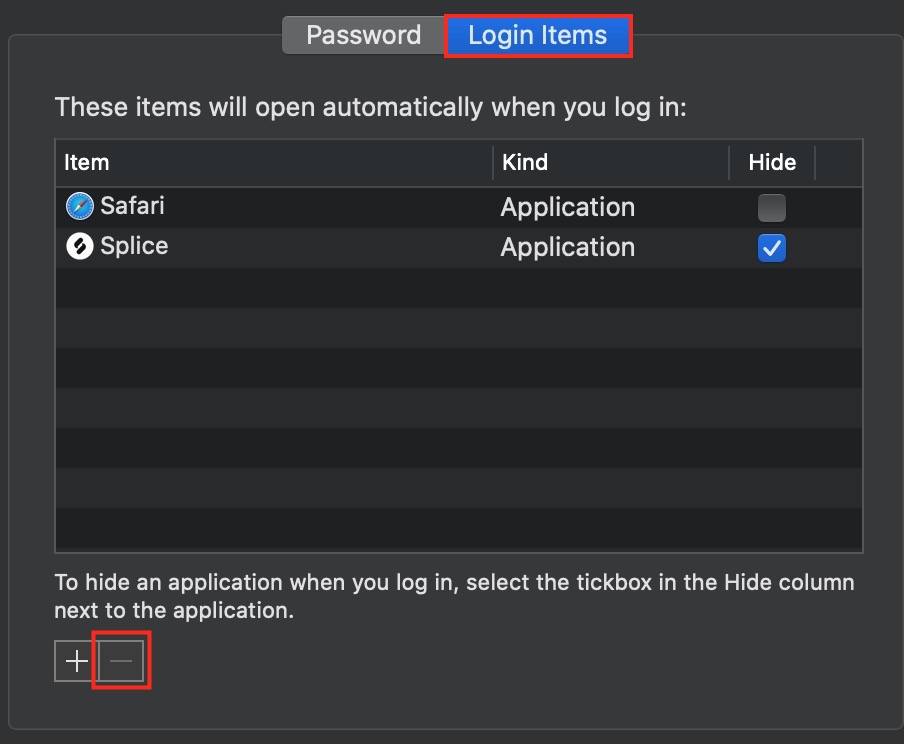This screenshot has height=744, width=904.
Task: Click the Splice logo icon
Action: pyautogui.click(x=80, y=246)
